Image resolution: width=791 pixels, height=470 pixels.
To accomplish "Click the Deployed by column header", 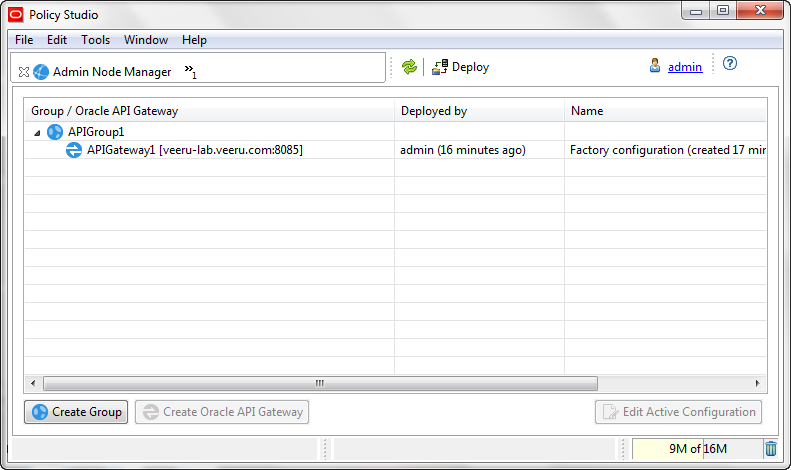I will point(479,111).
